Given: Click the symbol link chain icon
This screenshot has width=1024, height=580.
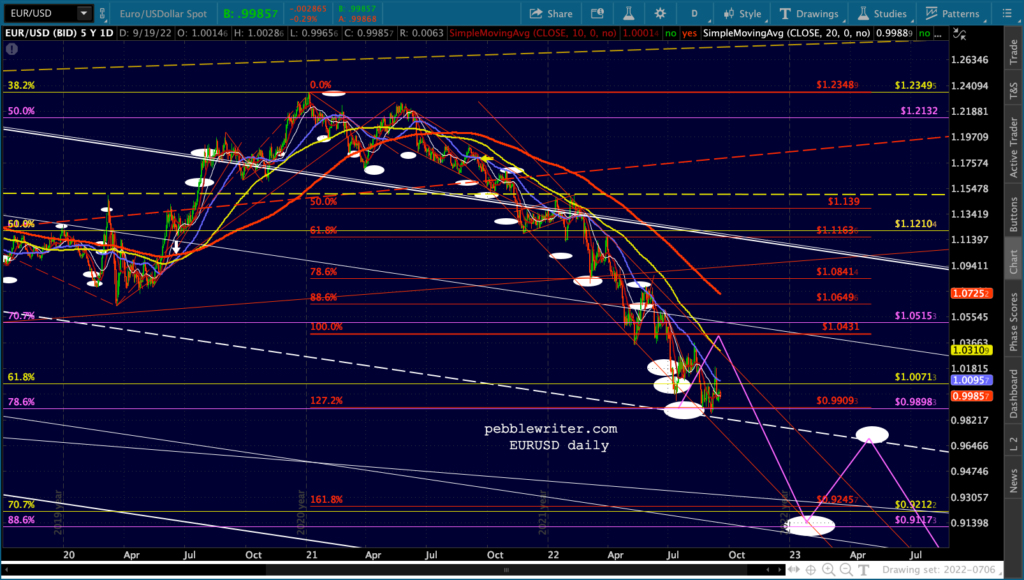Looking at the screenshot, I should pos(102,13).
